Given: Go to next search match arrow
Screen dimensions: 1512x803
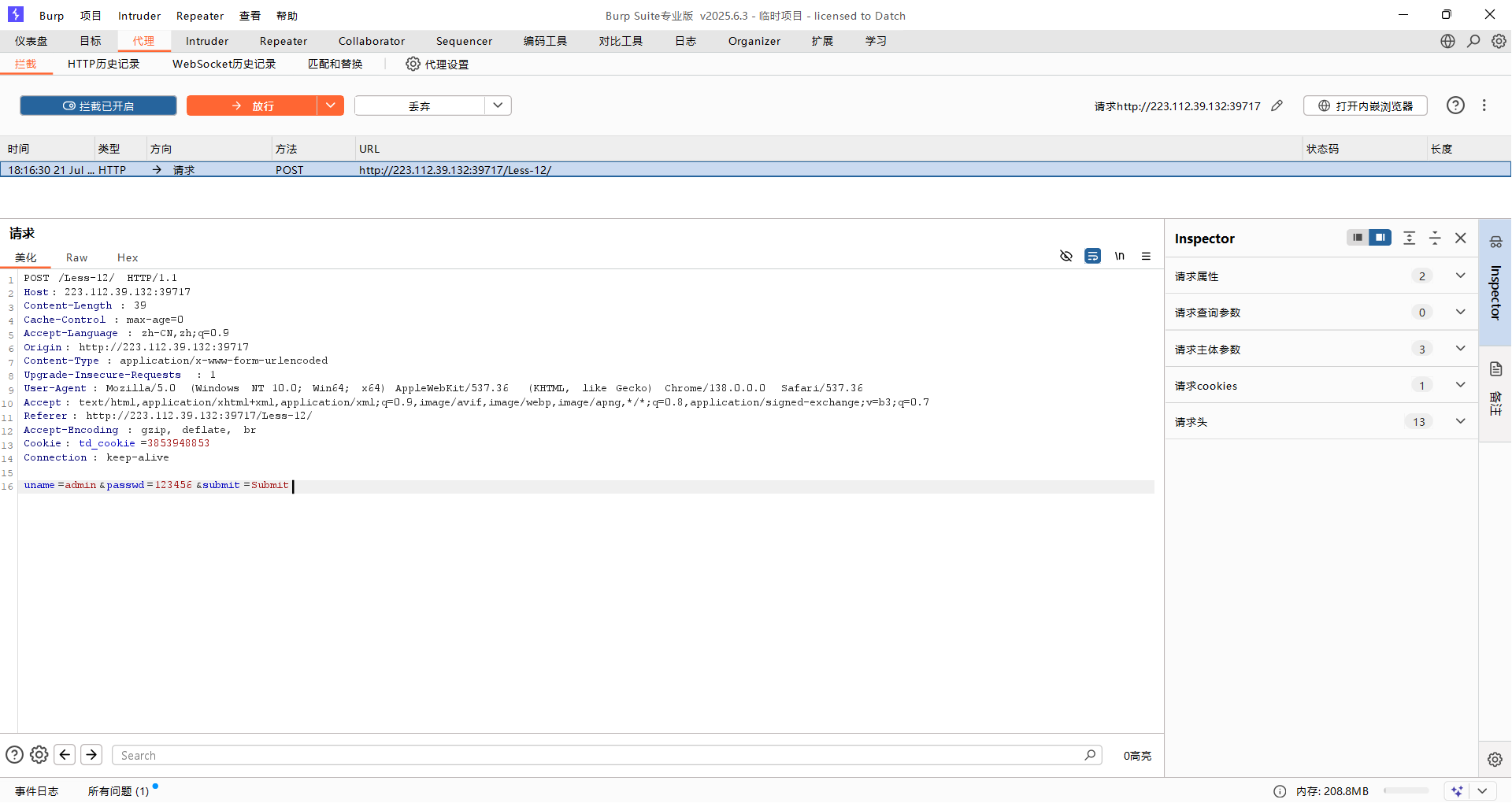Looking at the screenshot, I should coord(91,754).
